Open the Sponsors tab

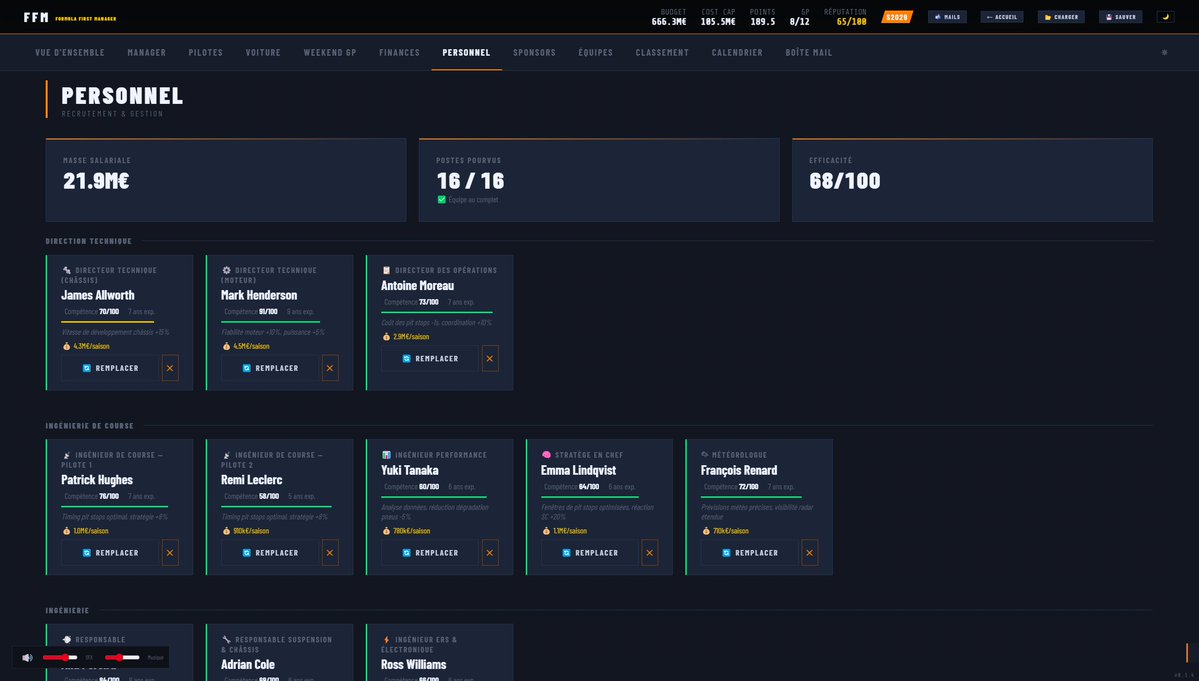click(535, 53)
